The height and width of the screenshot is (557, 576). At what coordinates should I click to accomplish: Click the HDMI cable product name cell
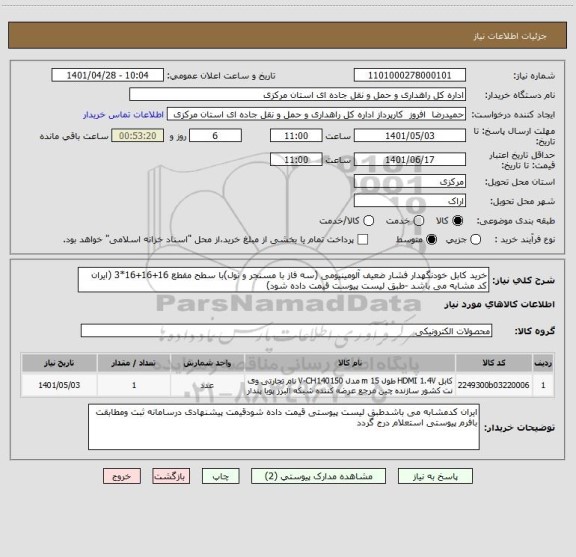pyautogui.click(x=350, y=385)
